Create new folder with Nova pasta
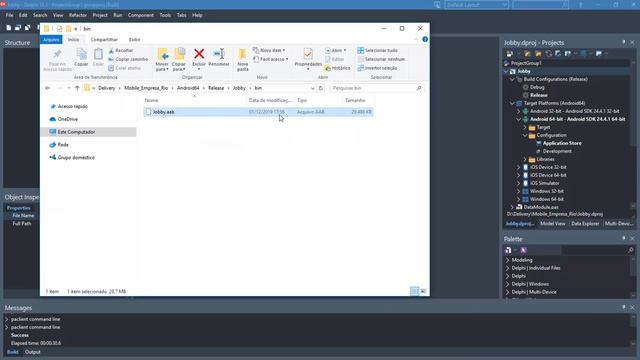The height and width of the screenshot is (360, 640). 242,60
